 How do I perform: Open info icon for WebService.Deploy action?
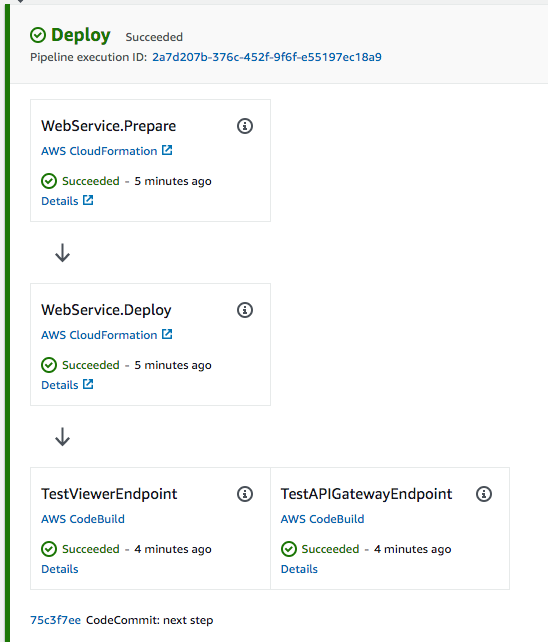[245, 310]
